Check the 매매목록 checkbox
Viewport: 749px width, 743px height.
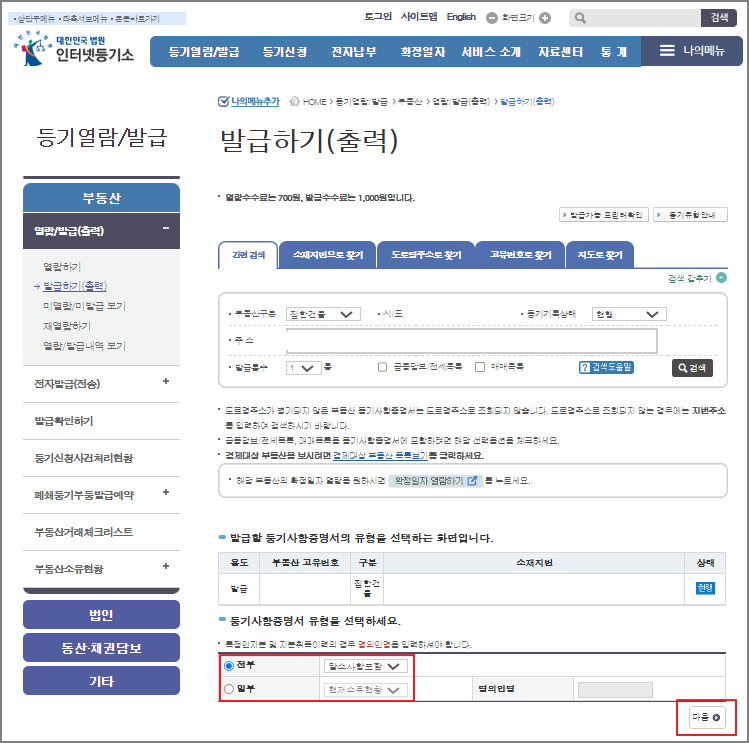tap(480, 367)
